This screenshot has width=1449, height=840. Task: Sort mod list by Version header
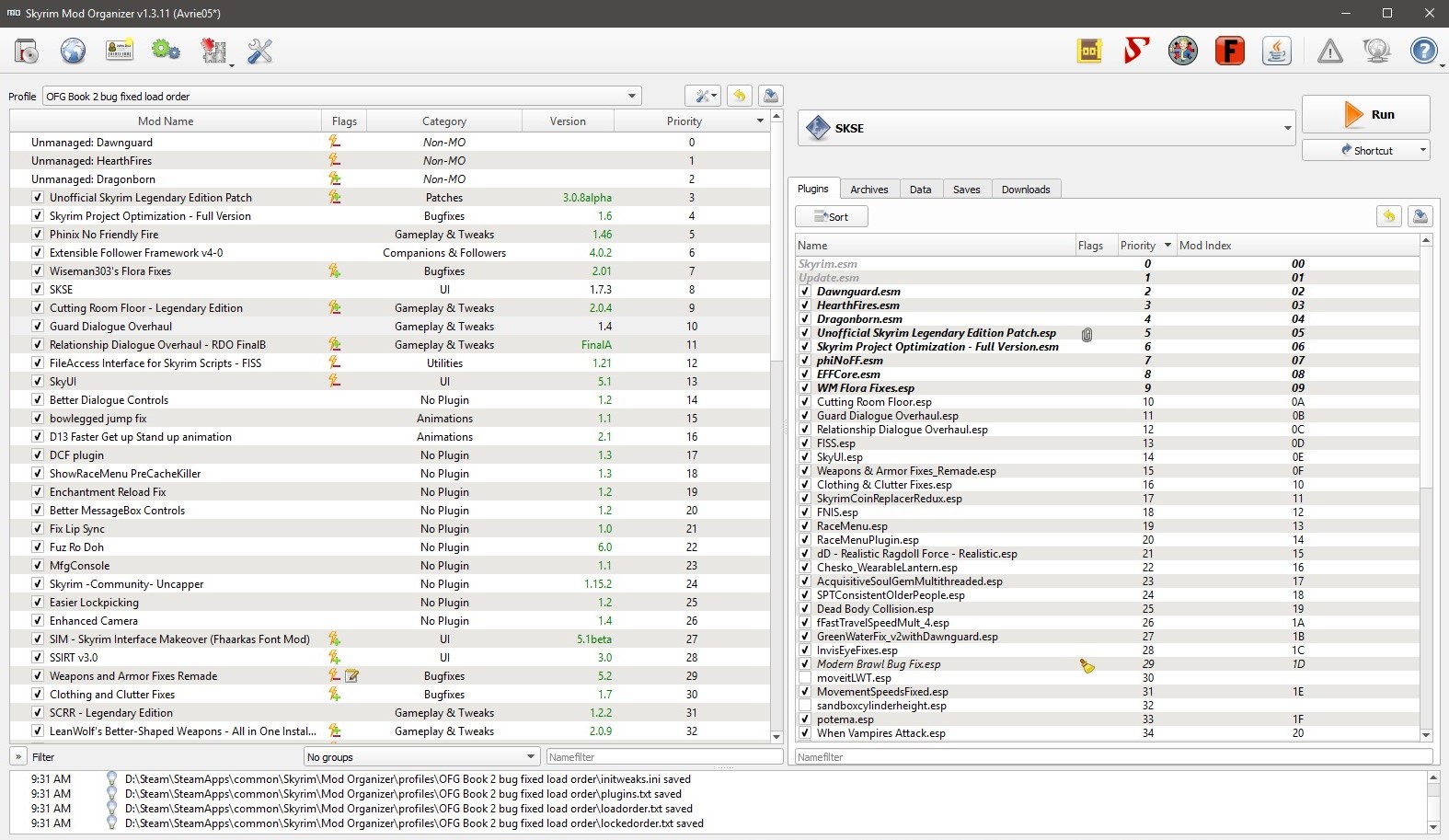click(568, 121)
